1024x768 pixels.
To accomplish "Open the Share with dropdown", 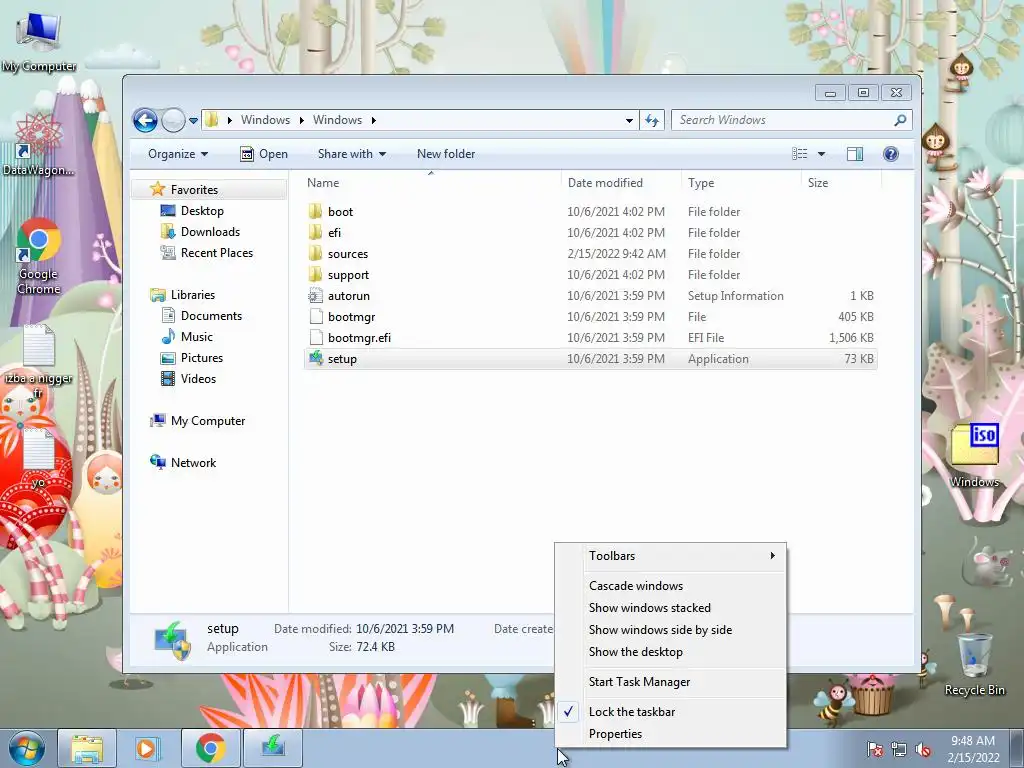I will (352, 154).
